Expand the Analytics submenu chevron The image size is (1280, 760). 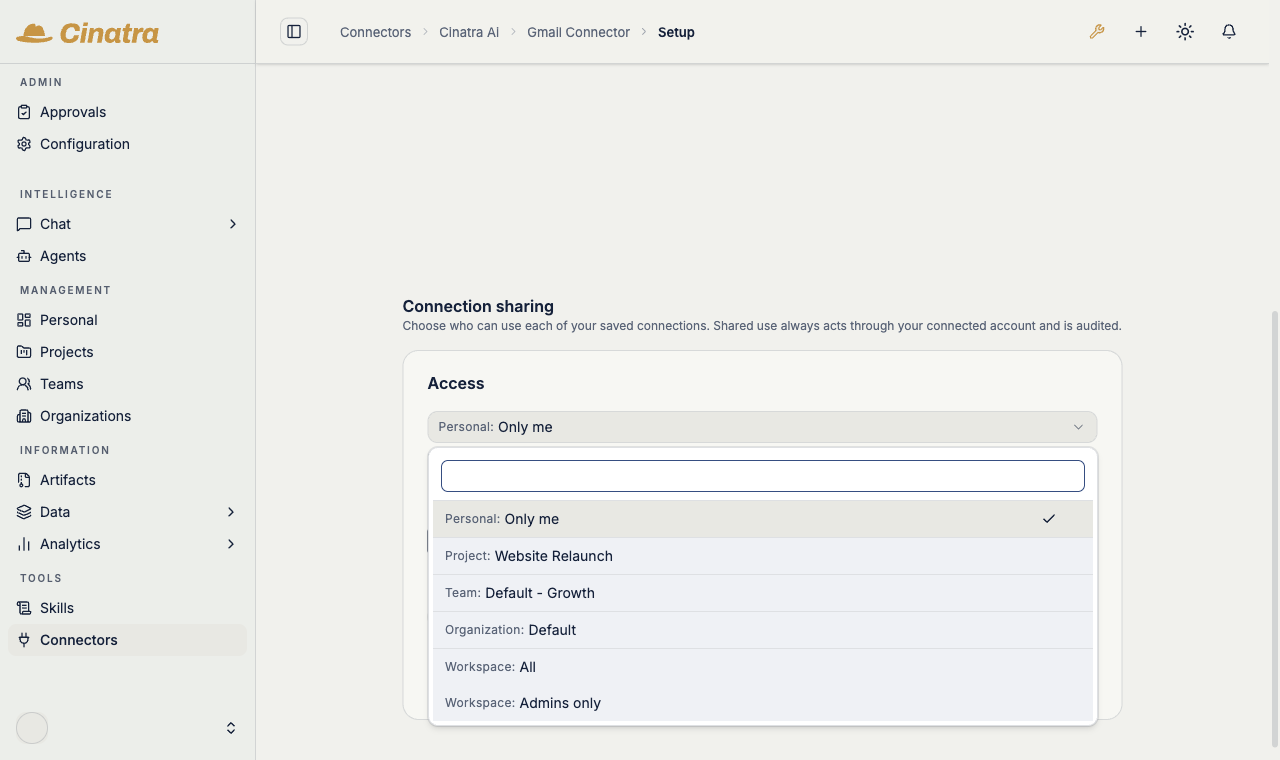(231, 544)
